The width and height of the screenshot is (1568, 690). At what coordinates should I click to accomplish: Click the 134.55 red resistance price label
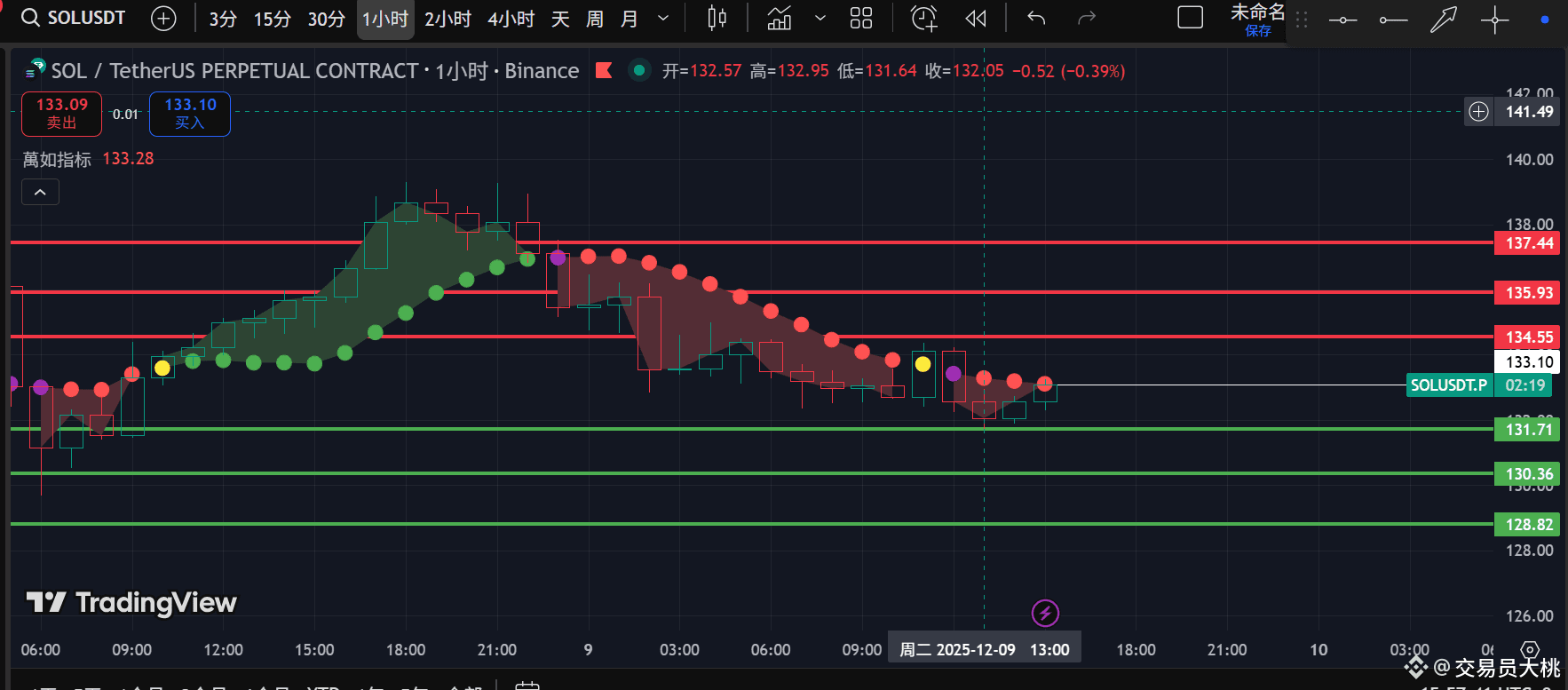click(1529, 337)
